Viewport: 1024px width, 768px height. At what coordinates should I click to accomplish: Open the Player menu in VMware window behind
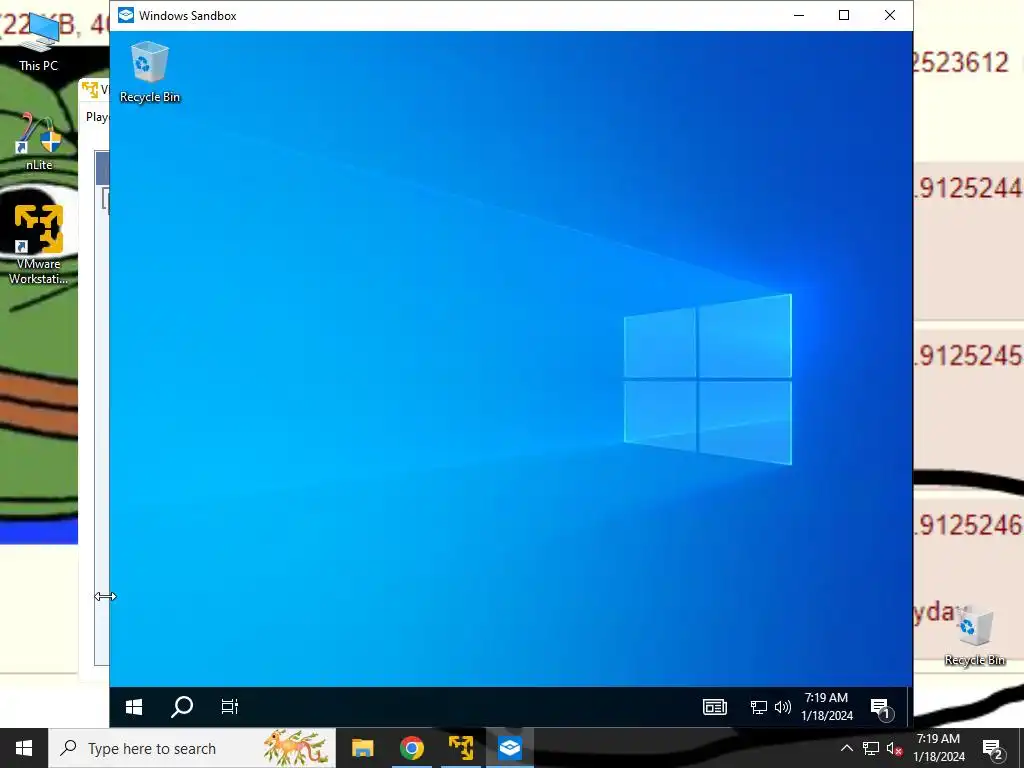coord(97,117)
